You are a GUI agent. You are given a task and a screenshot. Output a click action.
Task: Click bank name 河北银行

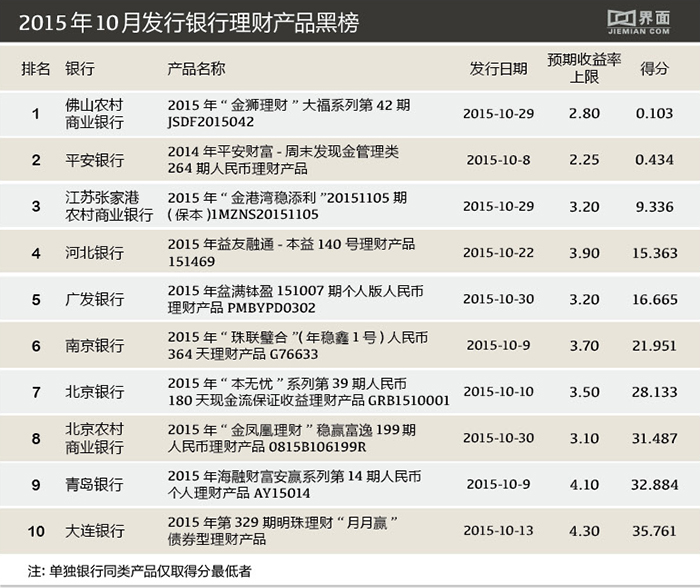pyautogui.click(x=95, y=253)
